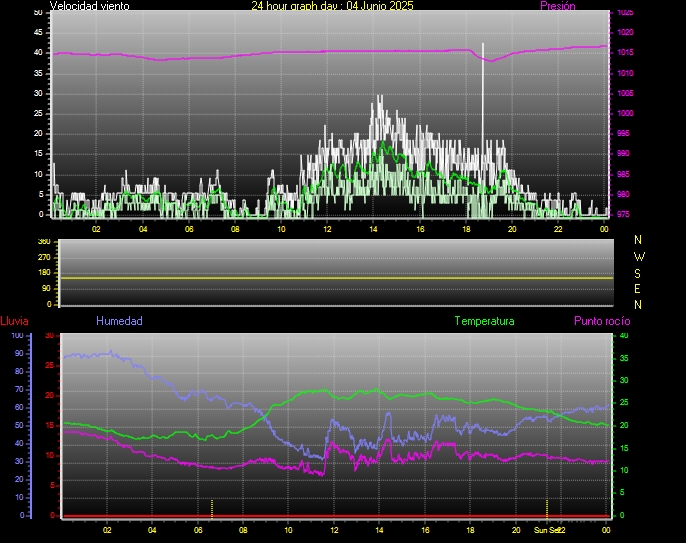Click the yellow sunset marker above 'Sun Set'

coord(547,508)
